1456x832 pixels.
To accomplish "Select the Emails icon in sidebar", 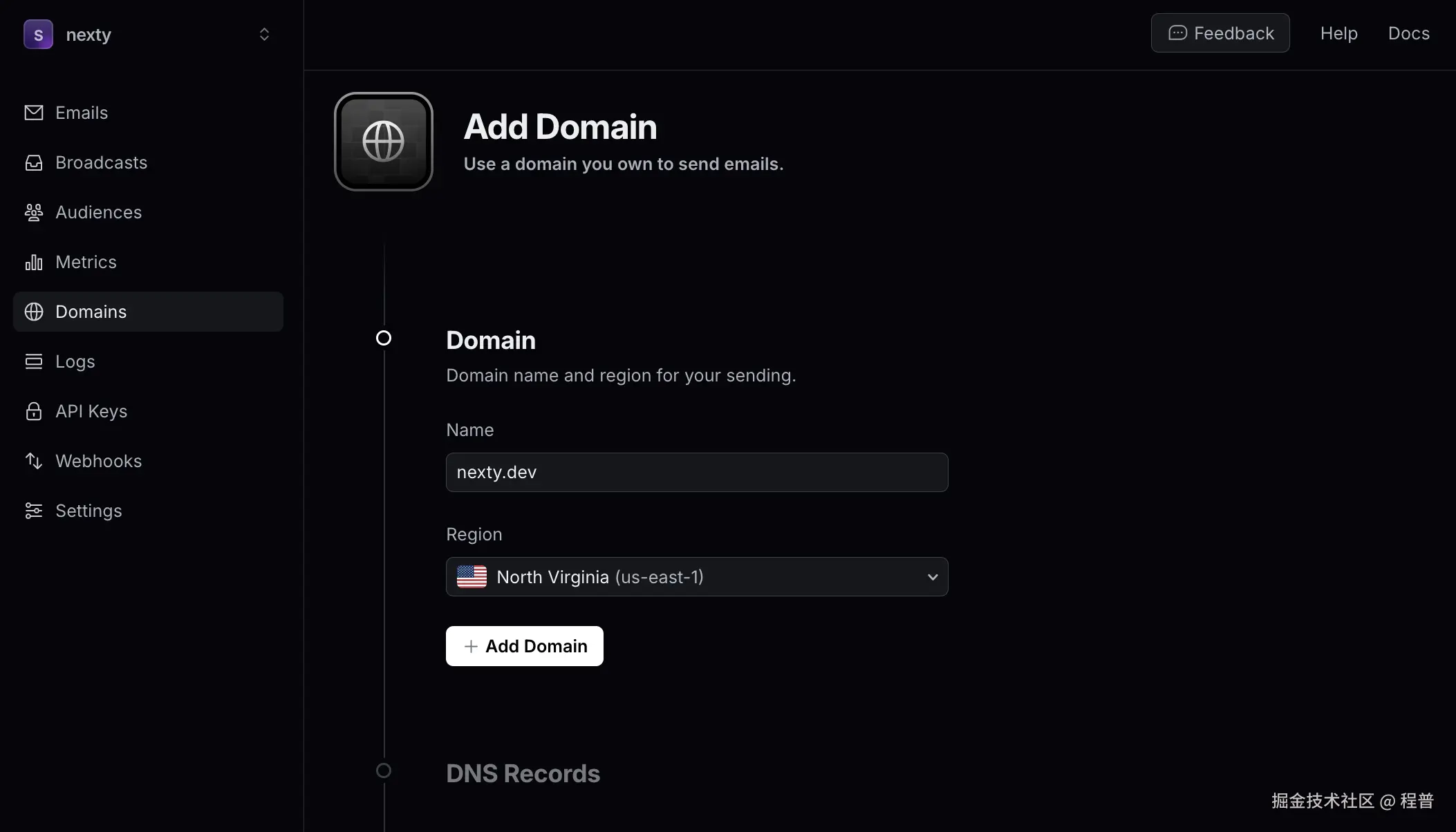I will click(33, 112).
